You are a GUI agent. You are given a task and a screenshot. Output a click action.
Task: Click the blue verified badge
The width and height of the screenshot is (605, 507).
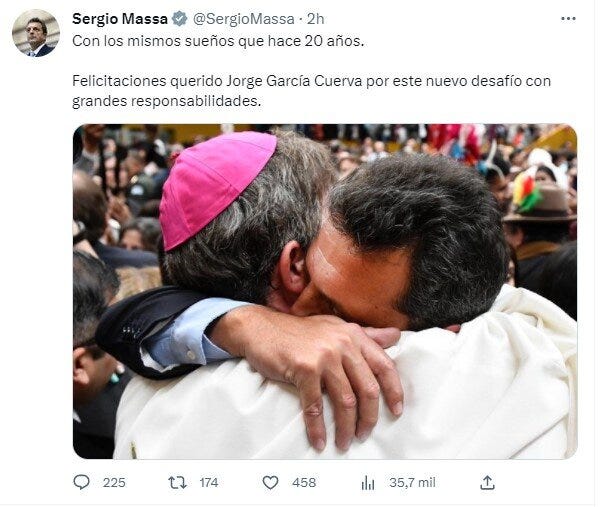(179, 19)
